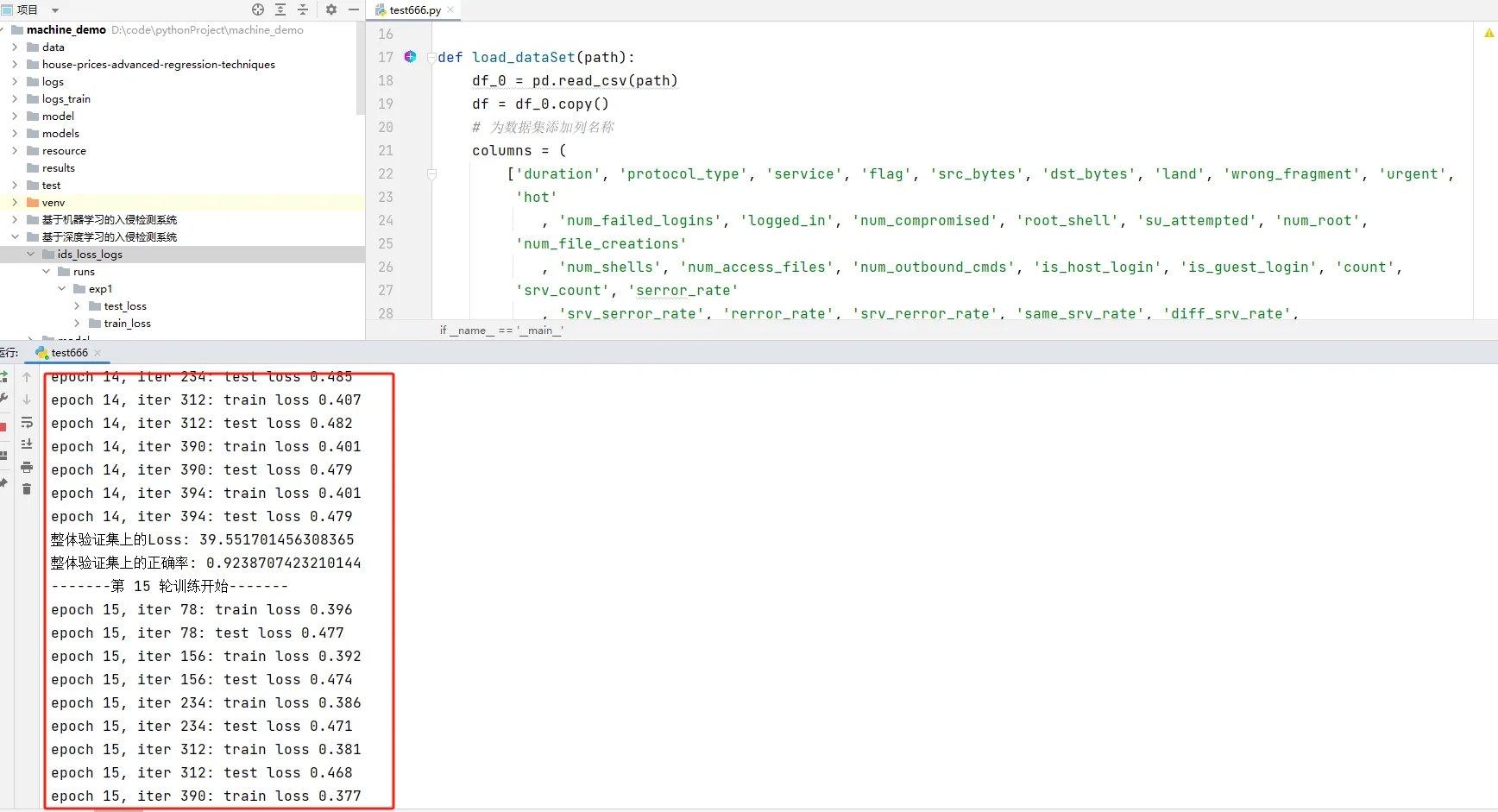
Task: Click the 'protocol_type' string on line 22
Action: pos(683,173)
